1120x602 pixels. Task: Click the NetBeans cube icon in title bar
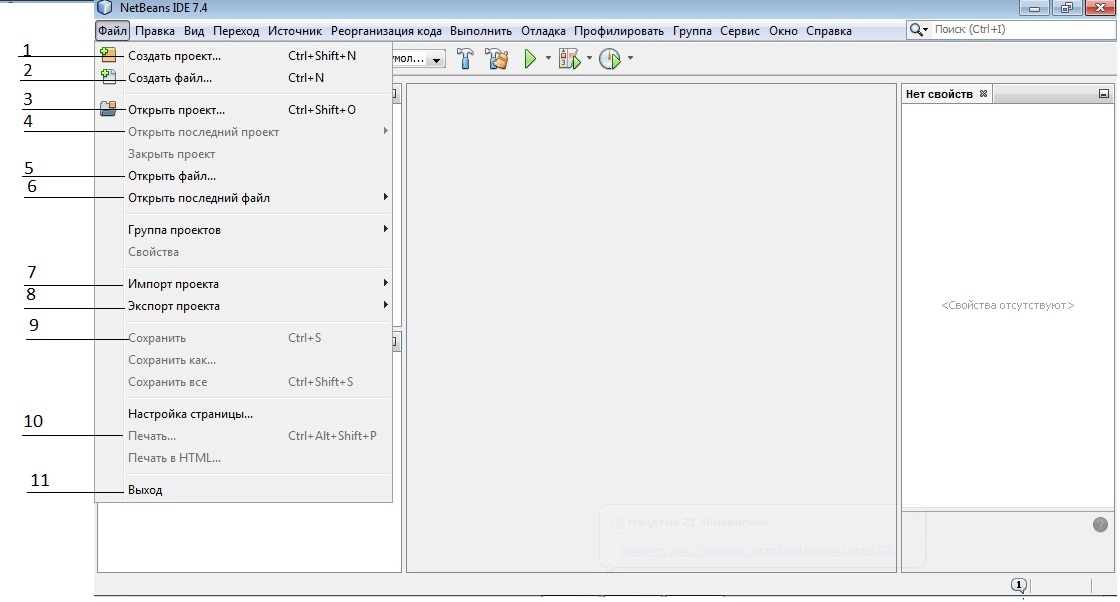tap(105, 8)
